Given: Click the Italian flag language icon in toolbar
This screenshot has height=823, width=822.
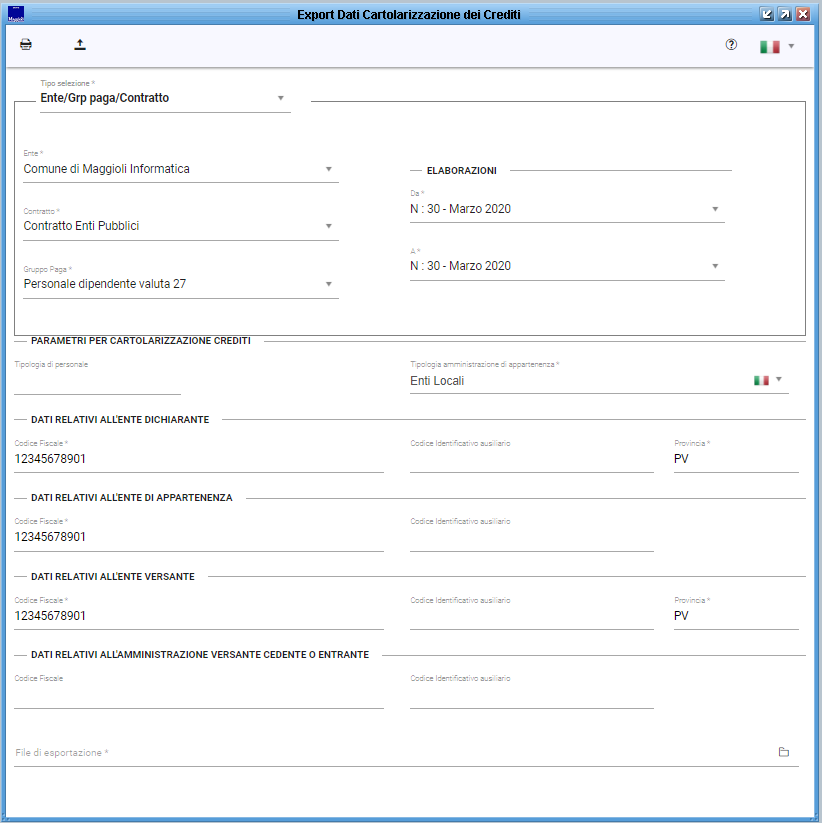Looking at the screenshot, I should coord(770,47).
